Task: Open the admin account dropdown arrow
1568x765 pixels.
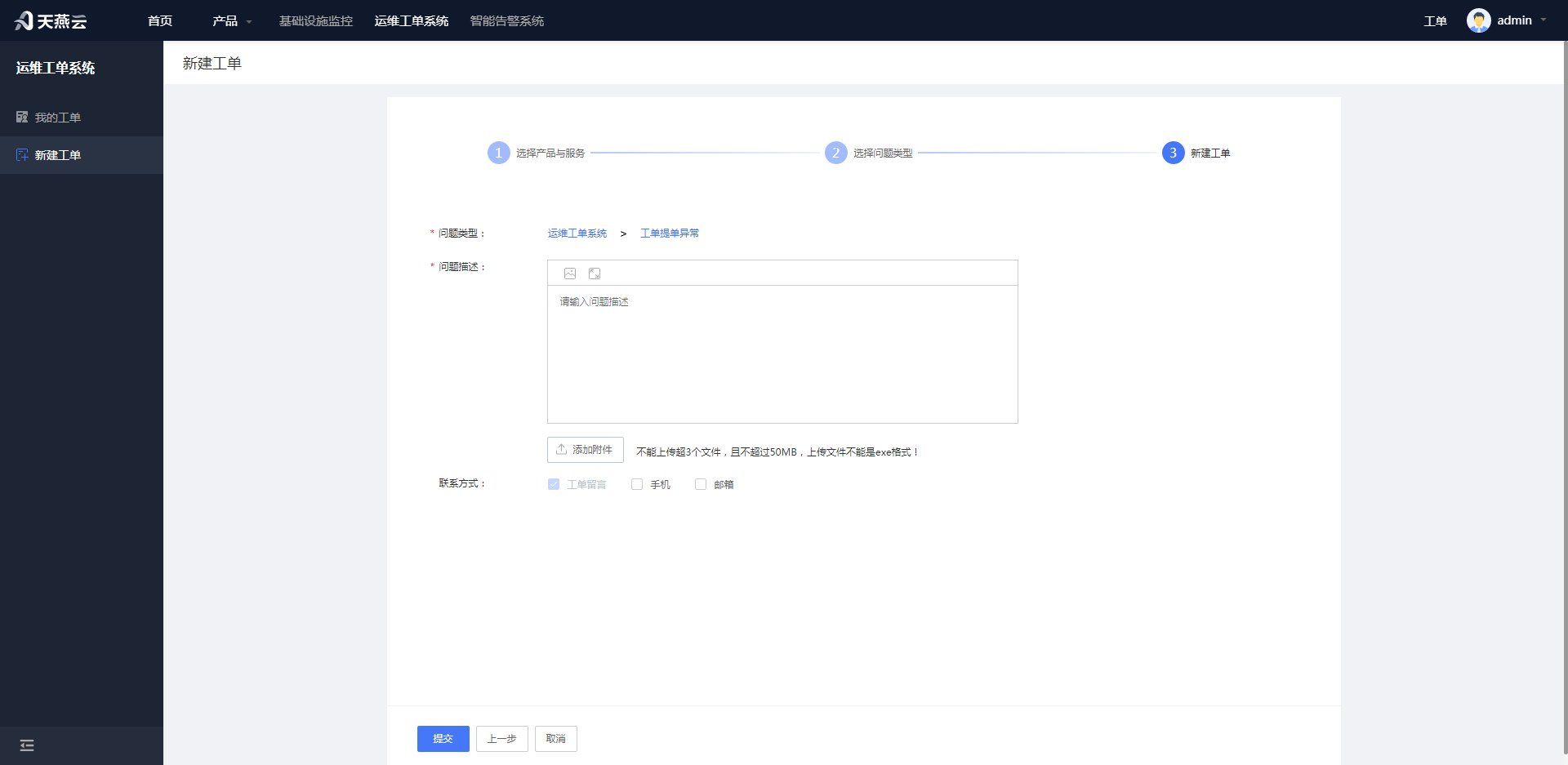Action: (1543, 20)
